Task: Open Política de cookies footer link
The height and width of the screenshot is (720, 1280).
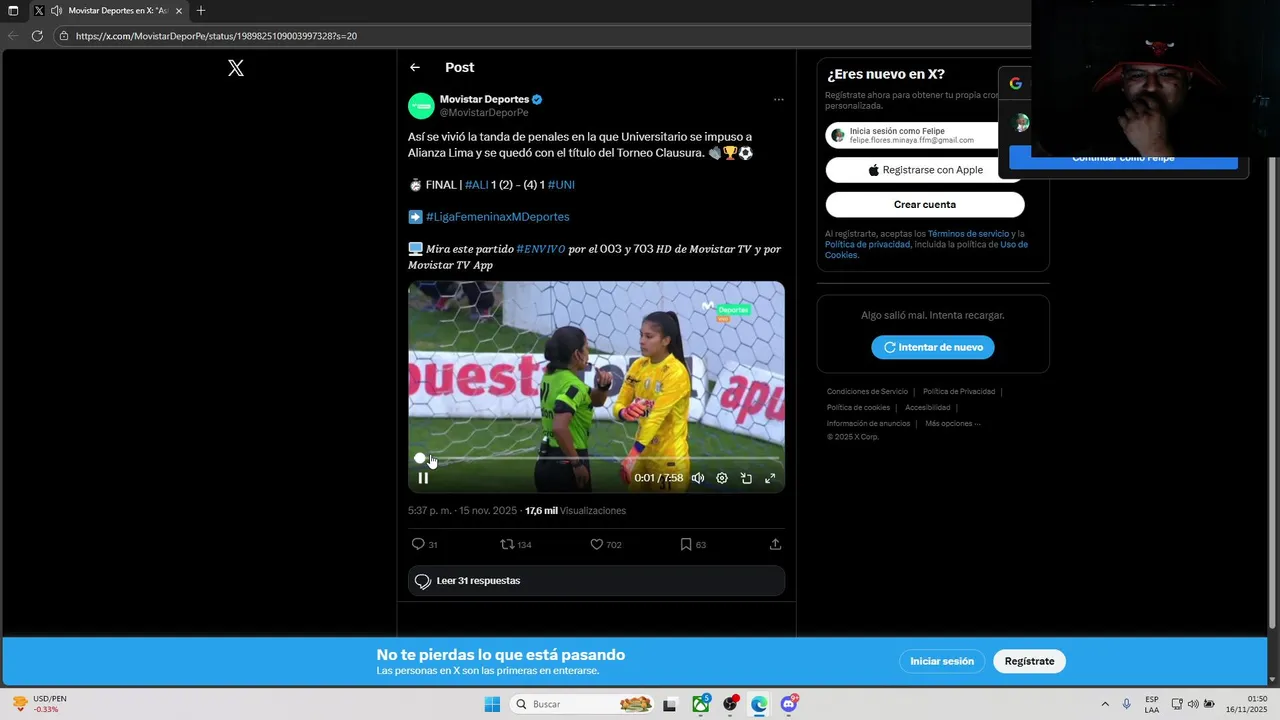Action: pyautogui.click(x=858, y=407)
